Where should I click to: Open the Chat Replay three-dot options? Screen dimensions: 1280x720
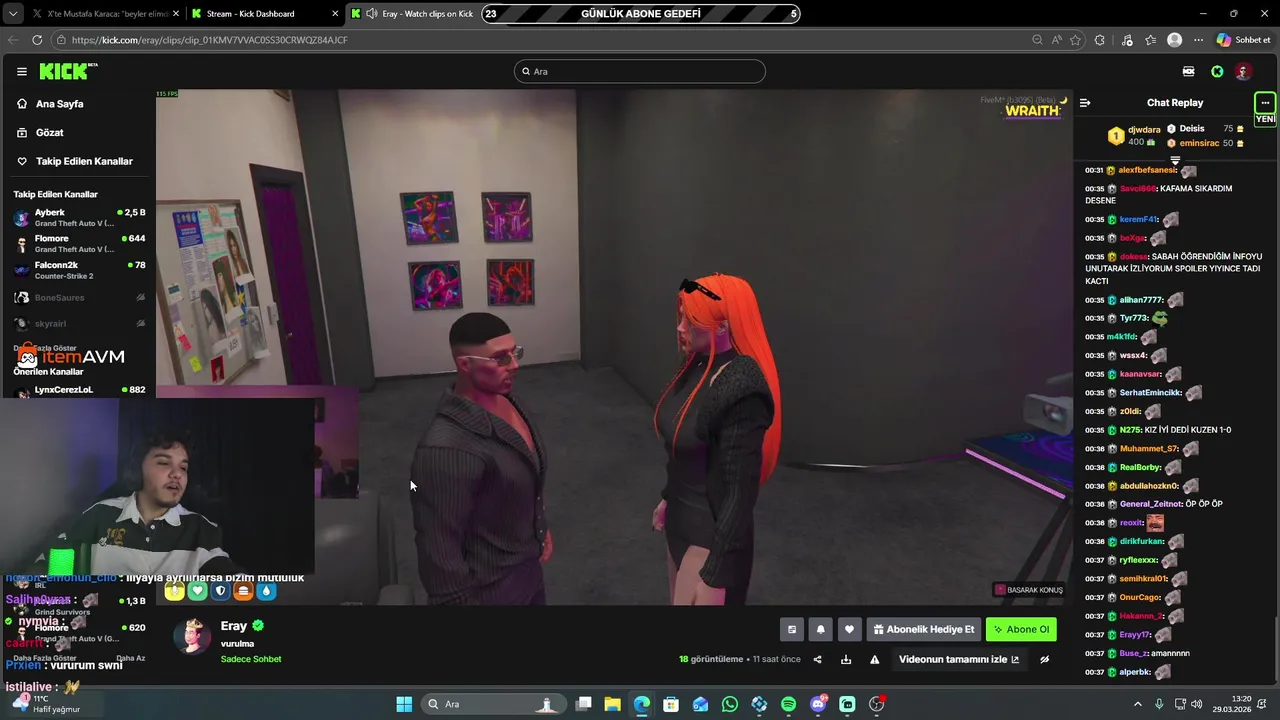tap(1265, 103)
